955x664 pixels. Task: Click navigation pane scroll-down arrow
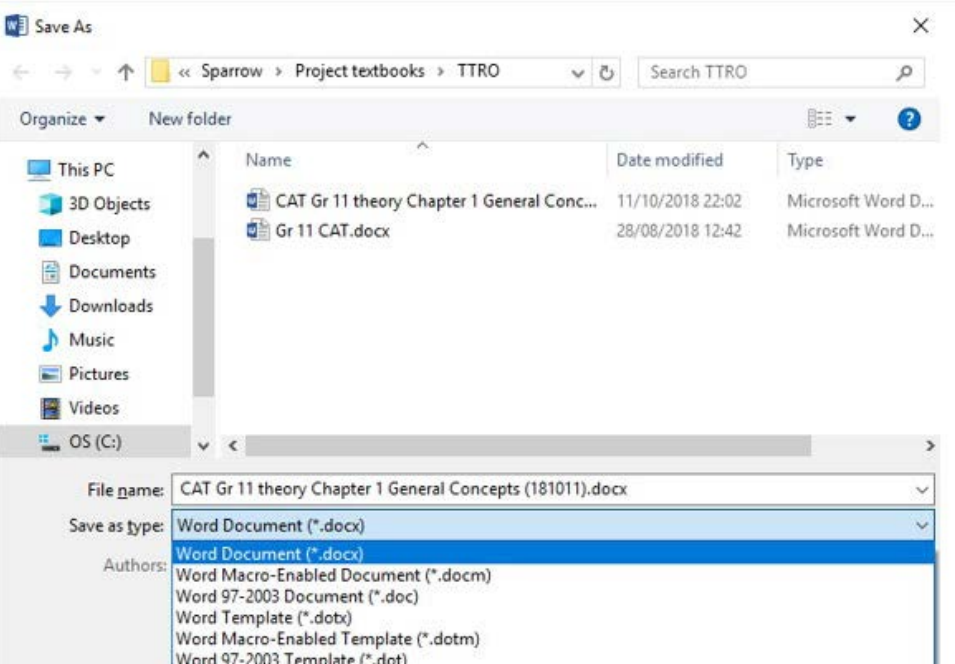[x=203, y=446]
